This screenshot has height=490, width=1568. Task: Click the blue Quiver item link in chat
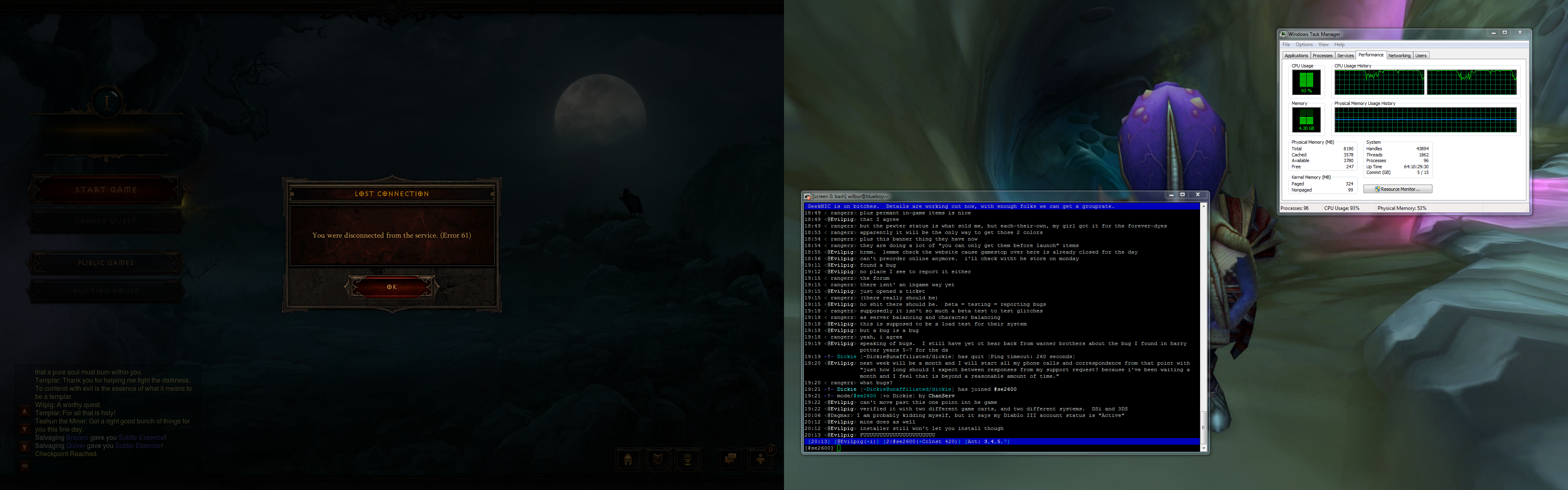click(x=76, y=445)
